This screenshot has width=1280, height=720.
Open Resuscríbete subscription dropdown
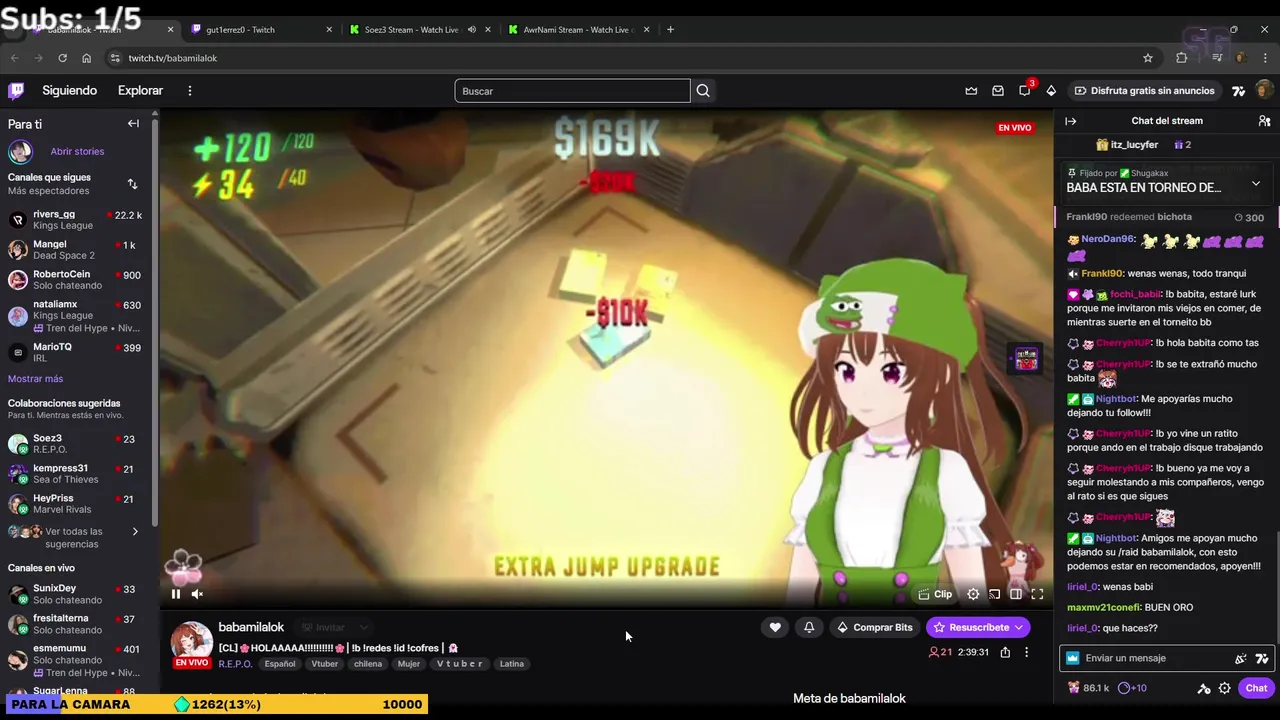click(x=978, y=627)
